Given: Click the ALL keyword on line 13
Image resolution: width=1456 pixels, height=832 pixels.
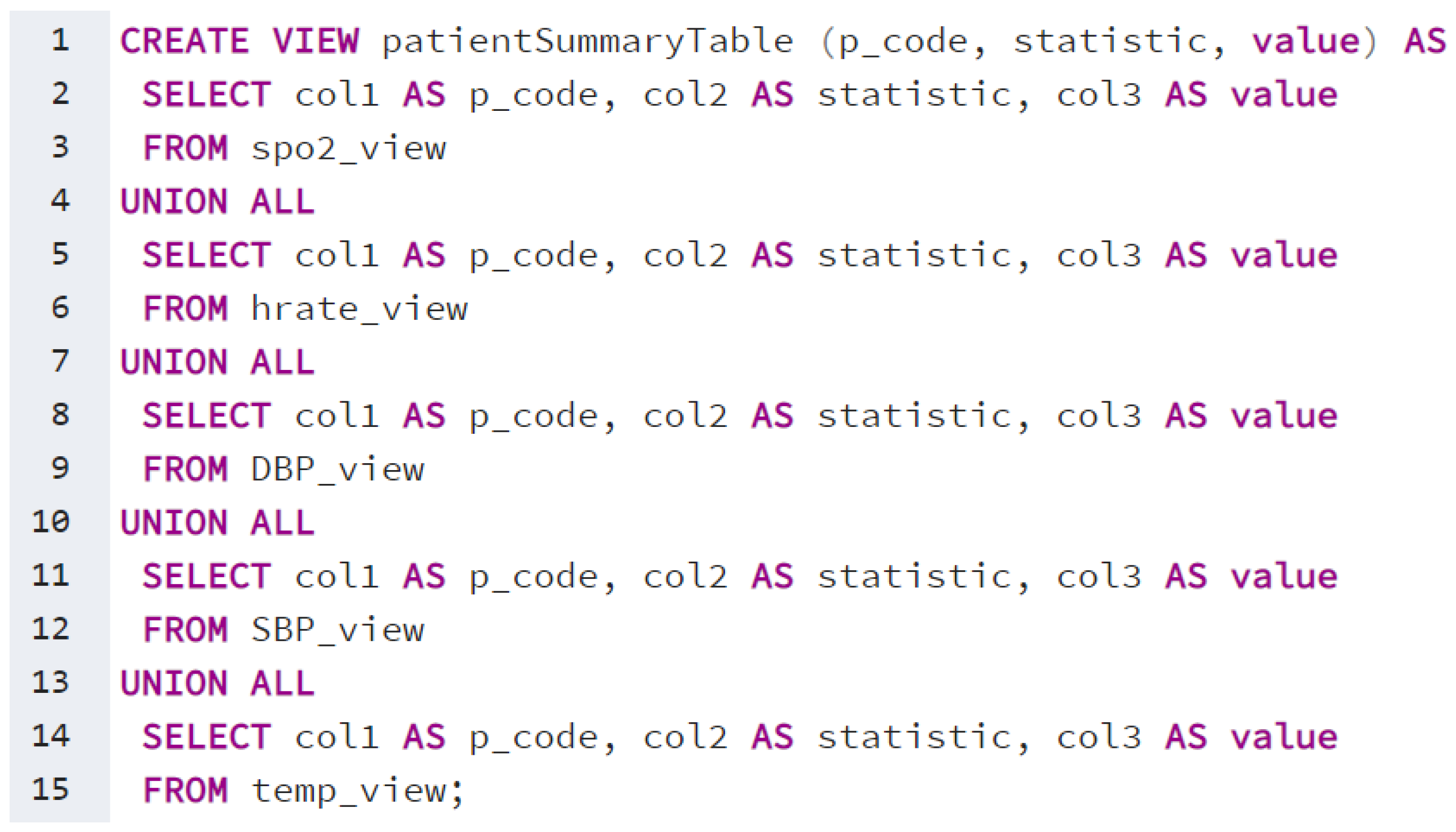Looking at the screenshot, I should (x=283, y=683).
